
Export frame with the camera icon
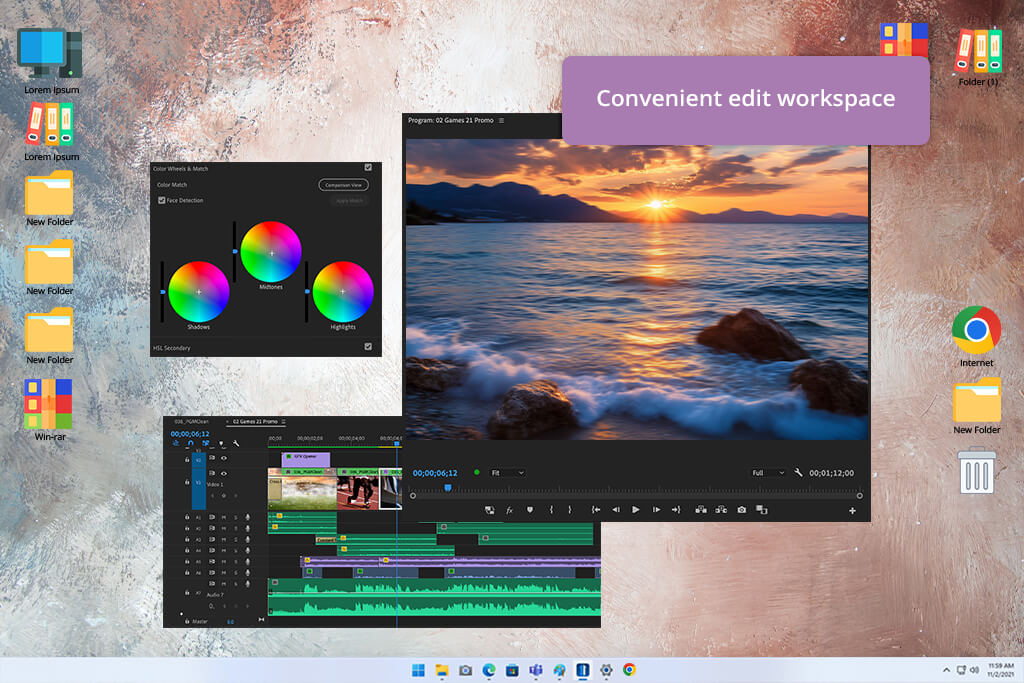(742, 510)
